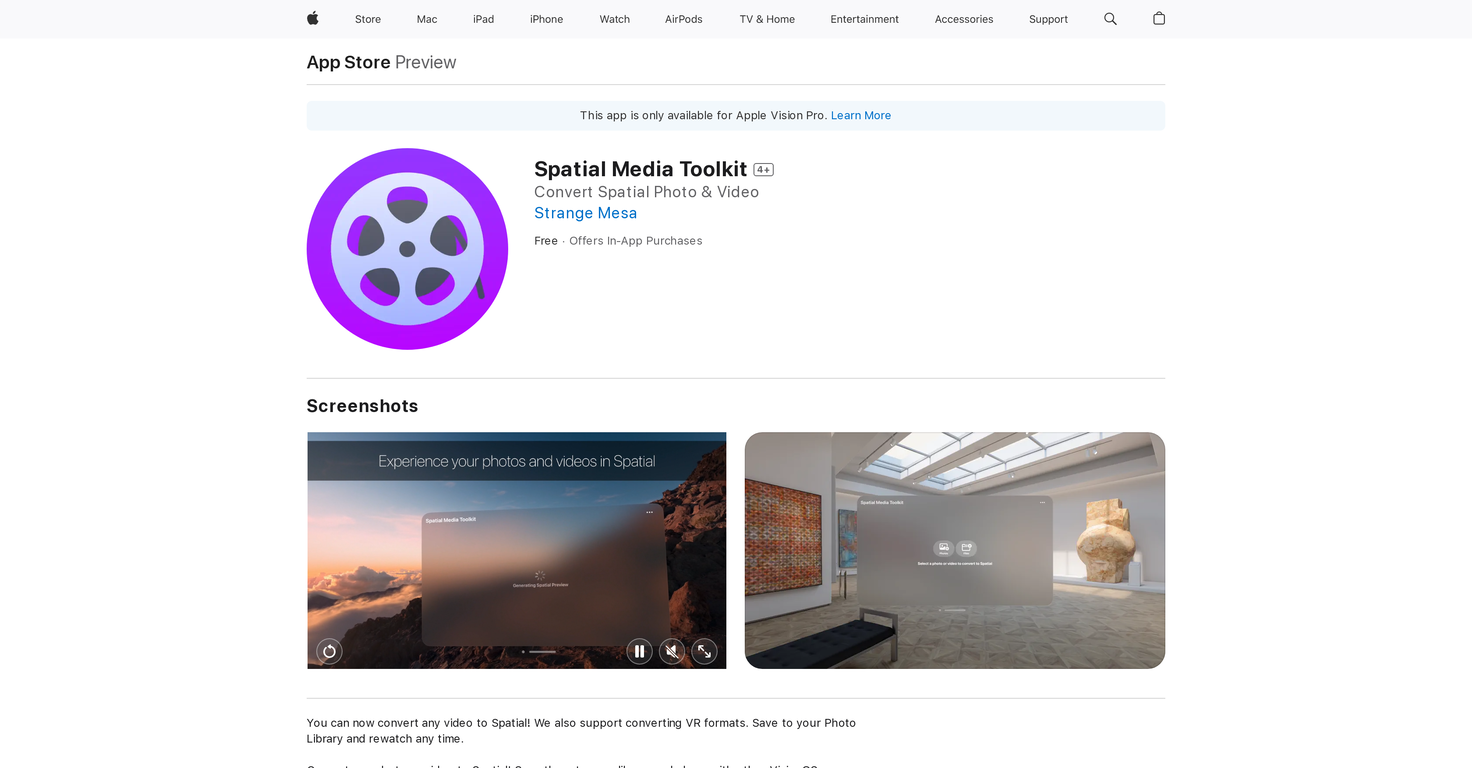Click the page indicator dot under the video
The image size is (1472, 768).
pyautogui.click(x=523, y=651)
